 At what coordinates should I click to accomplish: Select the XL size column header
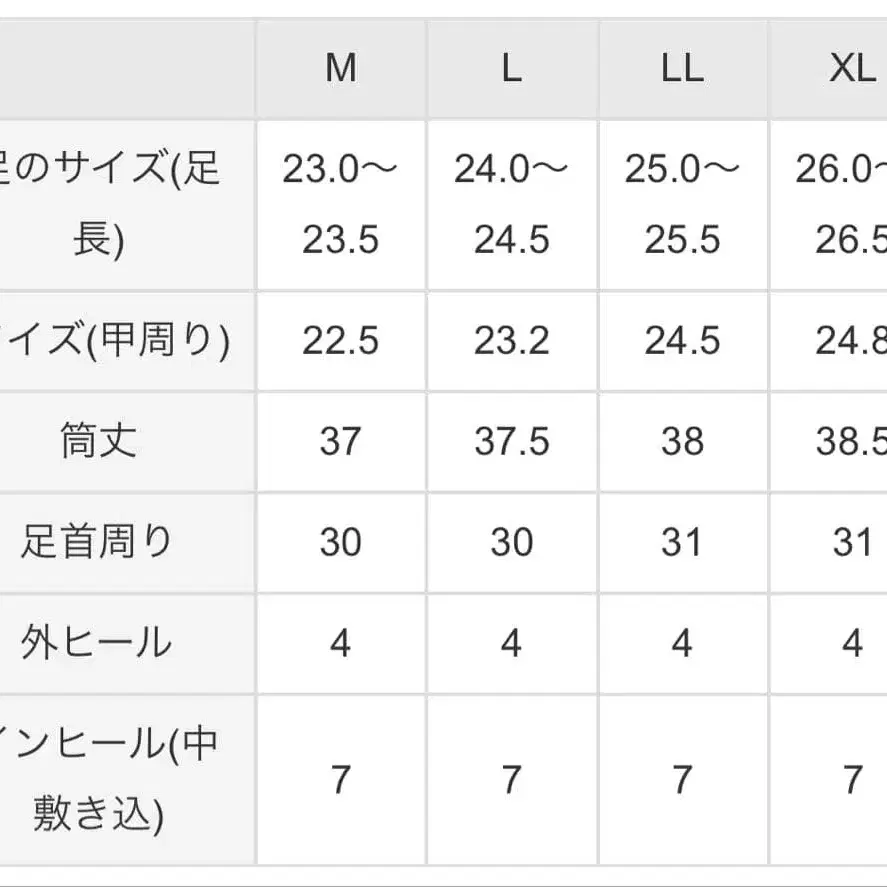click(852, 68)
